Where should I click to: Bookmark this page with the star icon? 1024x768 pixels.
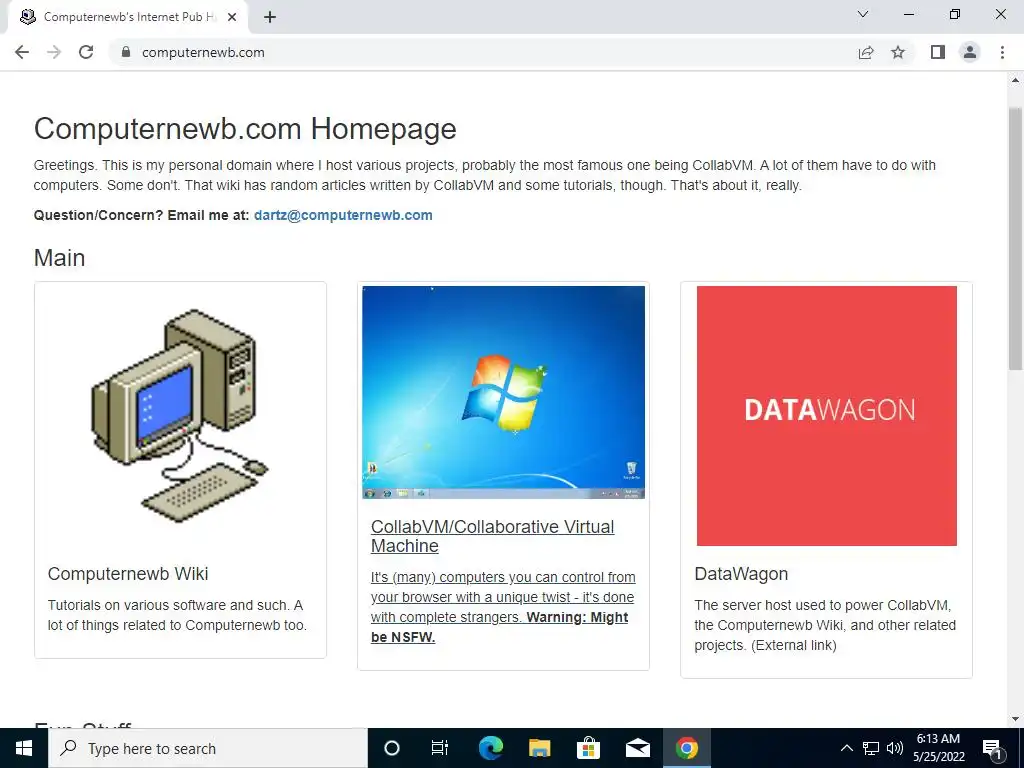tap(898, 52)
